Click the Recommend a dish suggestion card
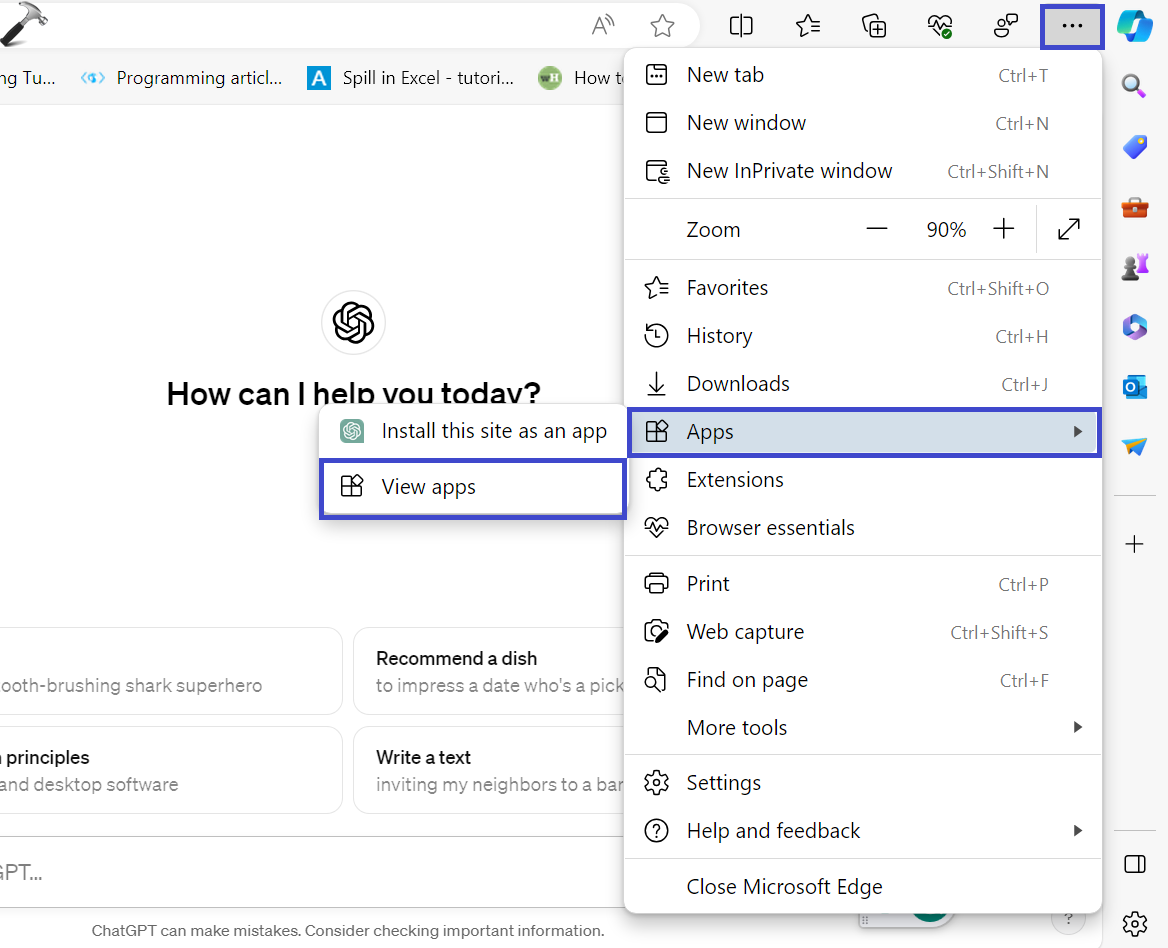This screenshot has height=948, width=1168. [490, 671]
